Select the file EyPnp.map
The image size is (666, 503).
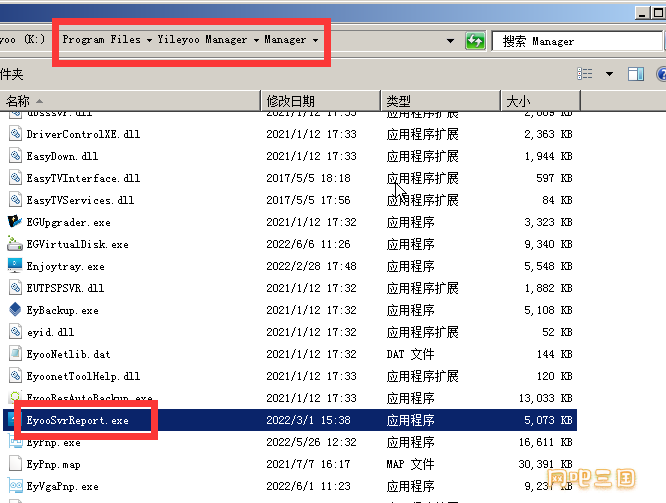point(54,464)
